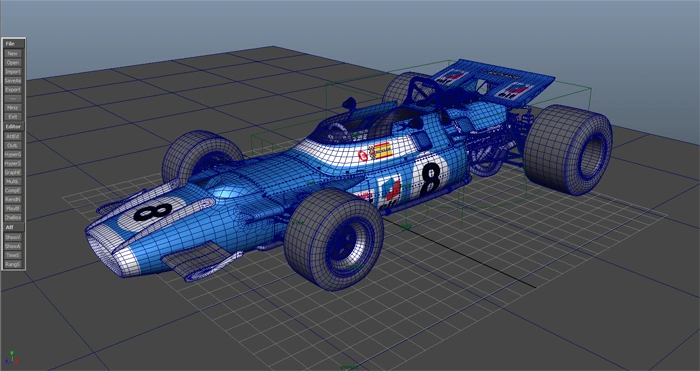Click the Miniz button
Image resolution: width=700 pixels, height=371 pixels.
coord(13,108)
